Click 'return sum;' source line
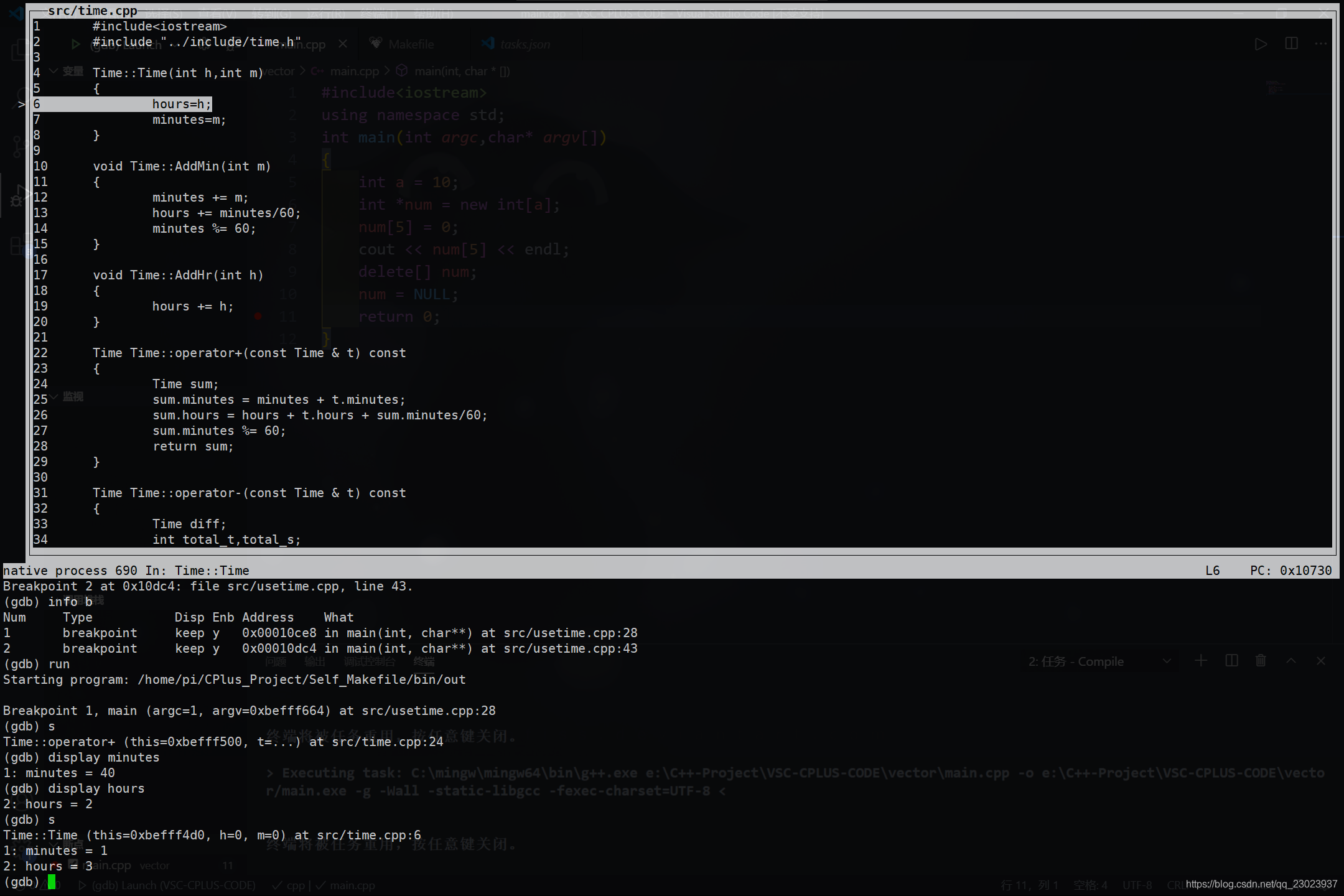The image size is (1344, 896). (193, 446)
